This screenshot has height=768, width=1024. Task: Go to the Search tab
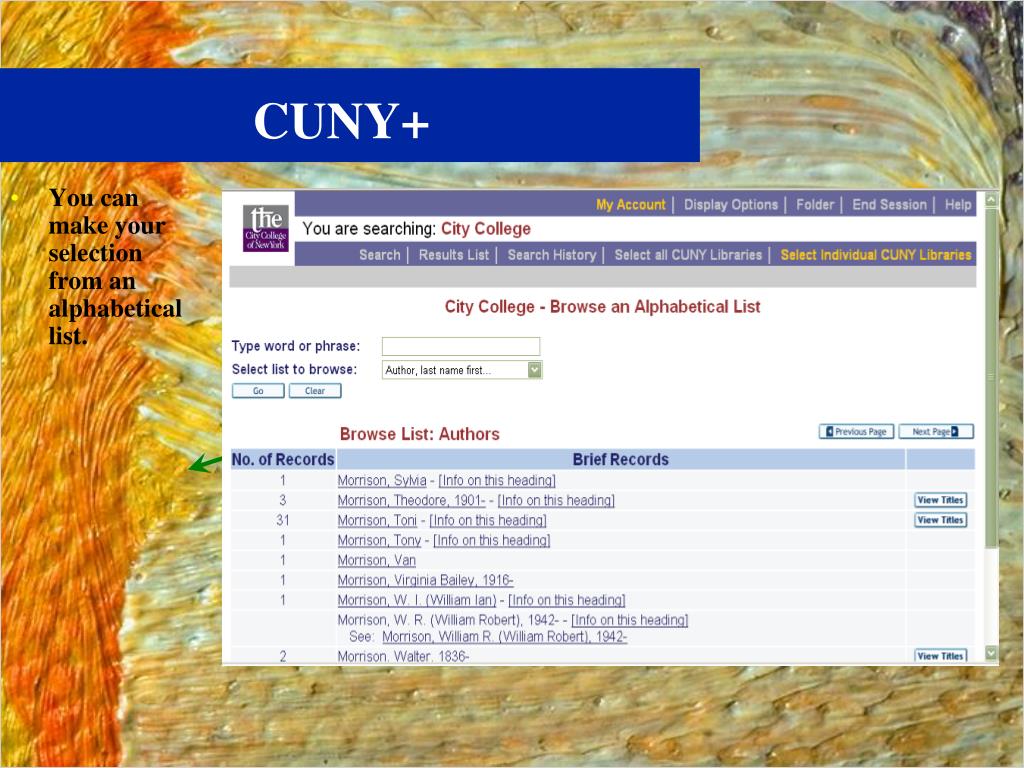[x=379, y=255]
